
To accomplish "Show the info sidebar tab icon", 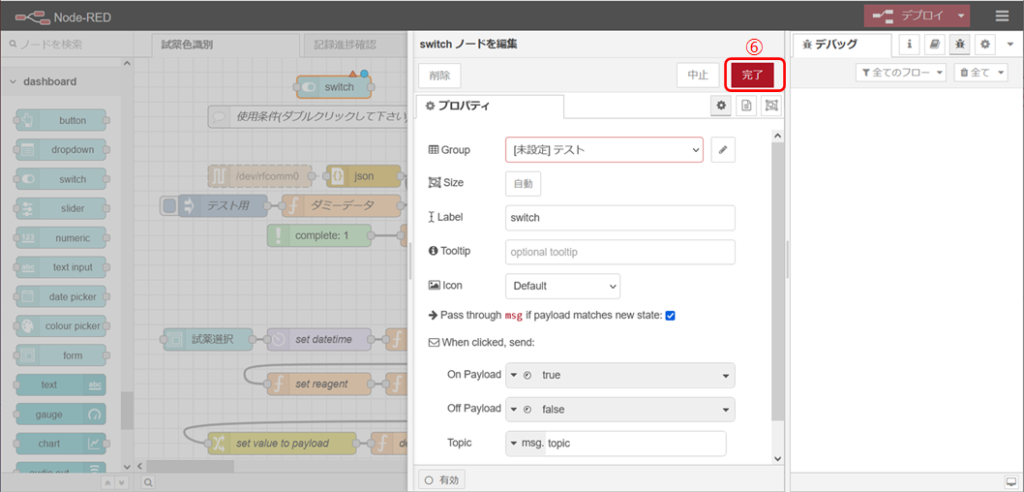I will click(x=909, y=45).
